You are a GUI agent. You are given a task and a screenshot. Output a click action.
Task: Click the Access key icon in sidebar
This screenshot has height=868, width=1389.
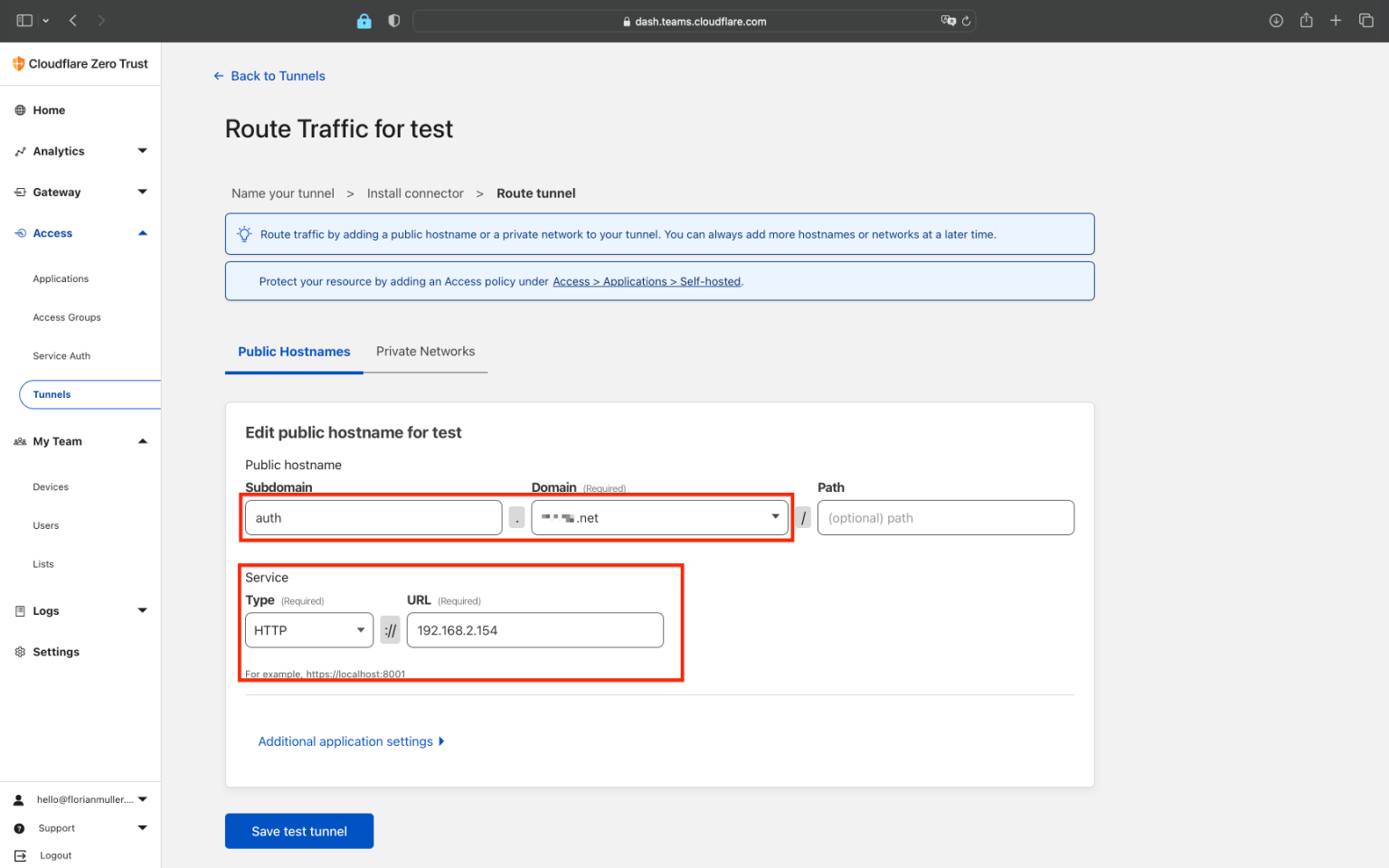pyautogui.click(x=20, y=232)
